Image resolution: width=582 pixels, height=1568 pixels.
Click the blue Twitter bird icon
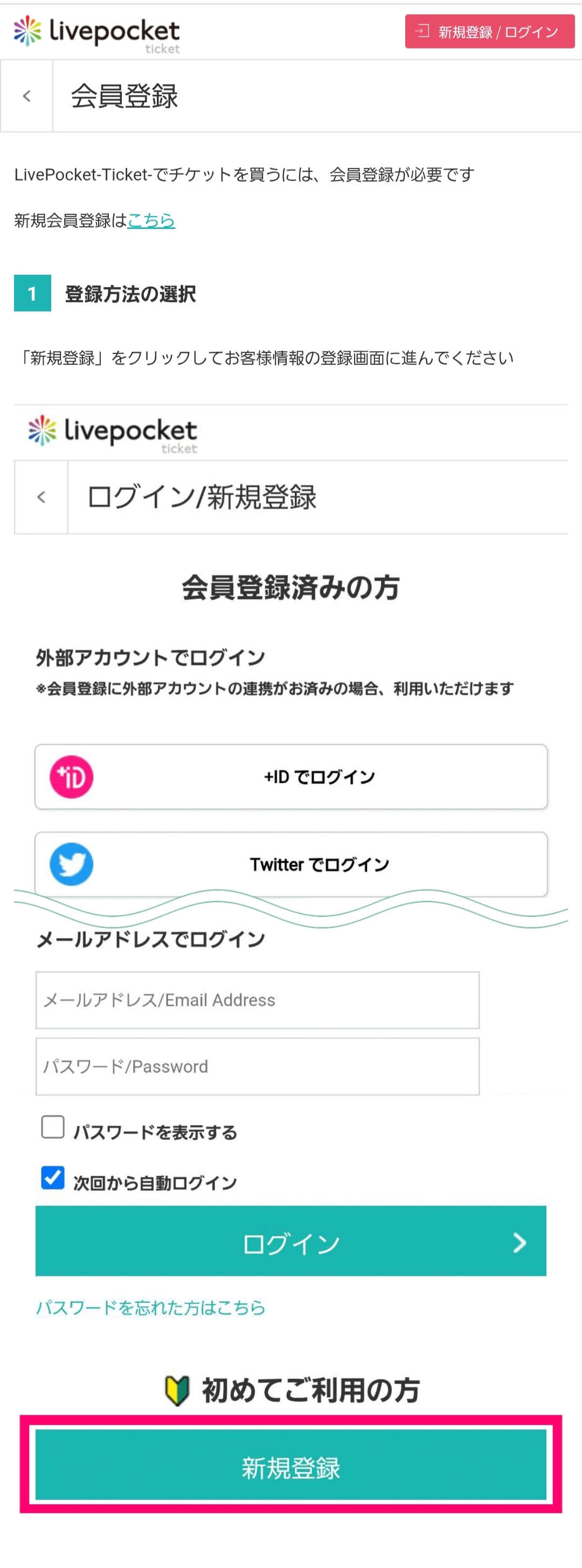[71, 864]
